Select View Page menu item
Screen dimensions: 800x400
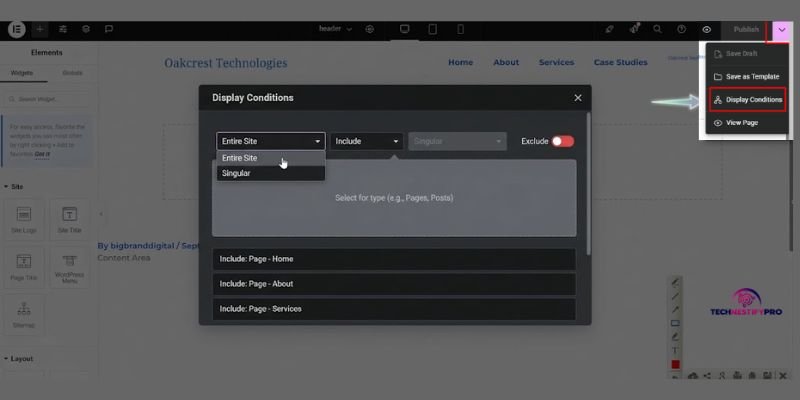point(747,122)
